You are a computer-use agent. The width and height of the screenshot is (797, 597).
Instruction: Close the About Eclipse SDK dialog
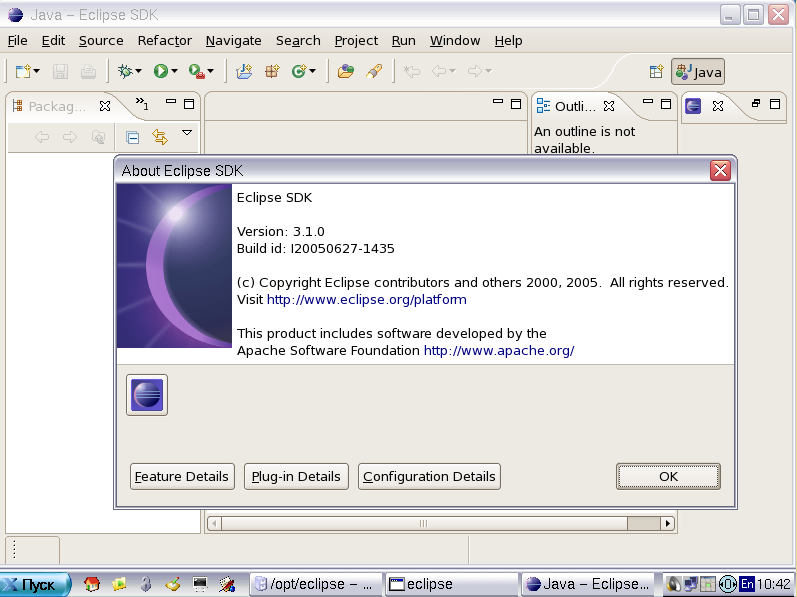[x=720, y=170]
